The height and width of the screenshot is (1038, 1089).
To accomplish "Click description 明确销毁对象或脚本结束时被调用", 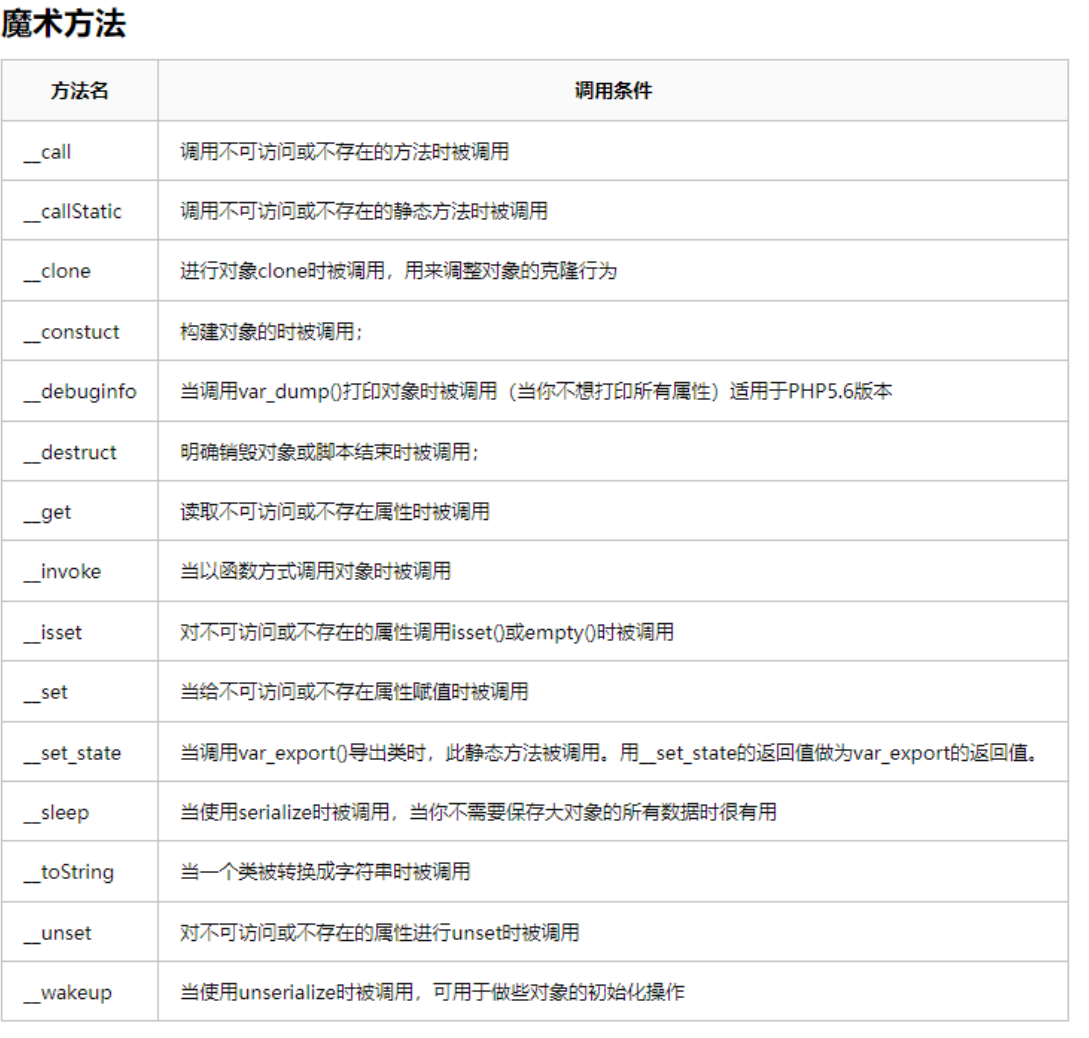I will [x=330, y=452].
